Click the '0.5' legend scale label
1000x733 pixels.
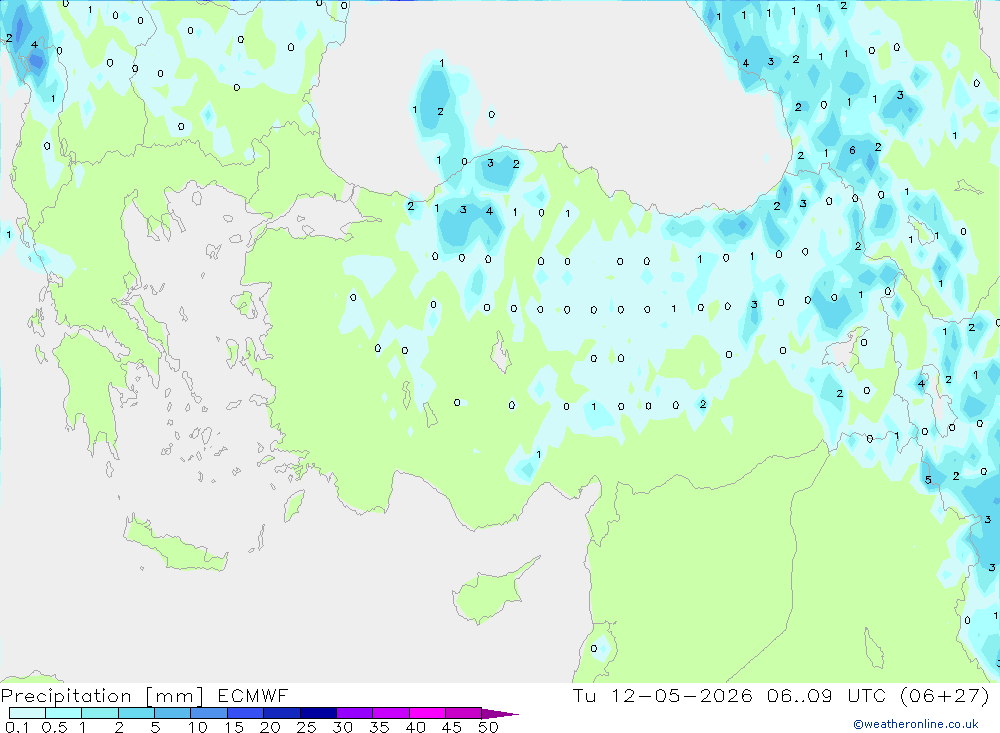(54, 727)
